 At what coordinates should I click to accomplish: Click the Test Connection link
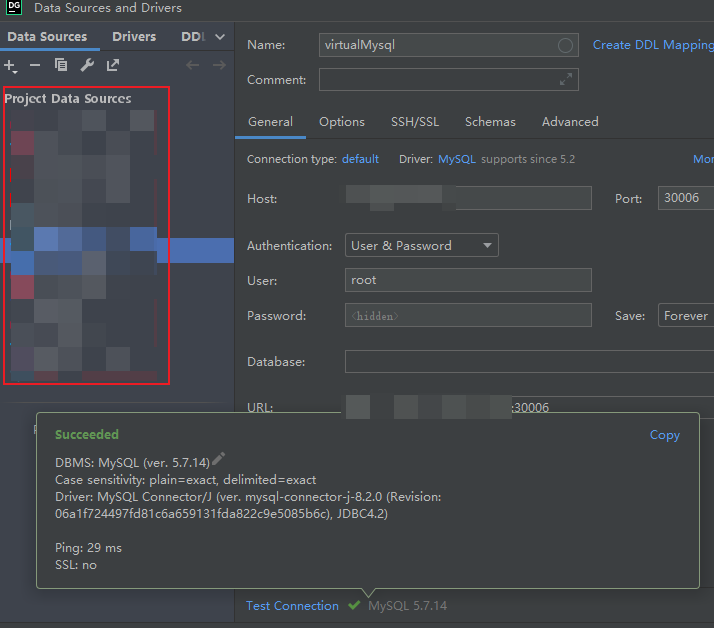(292, 606)
